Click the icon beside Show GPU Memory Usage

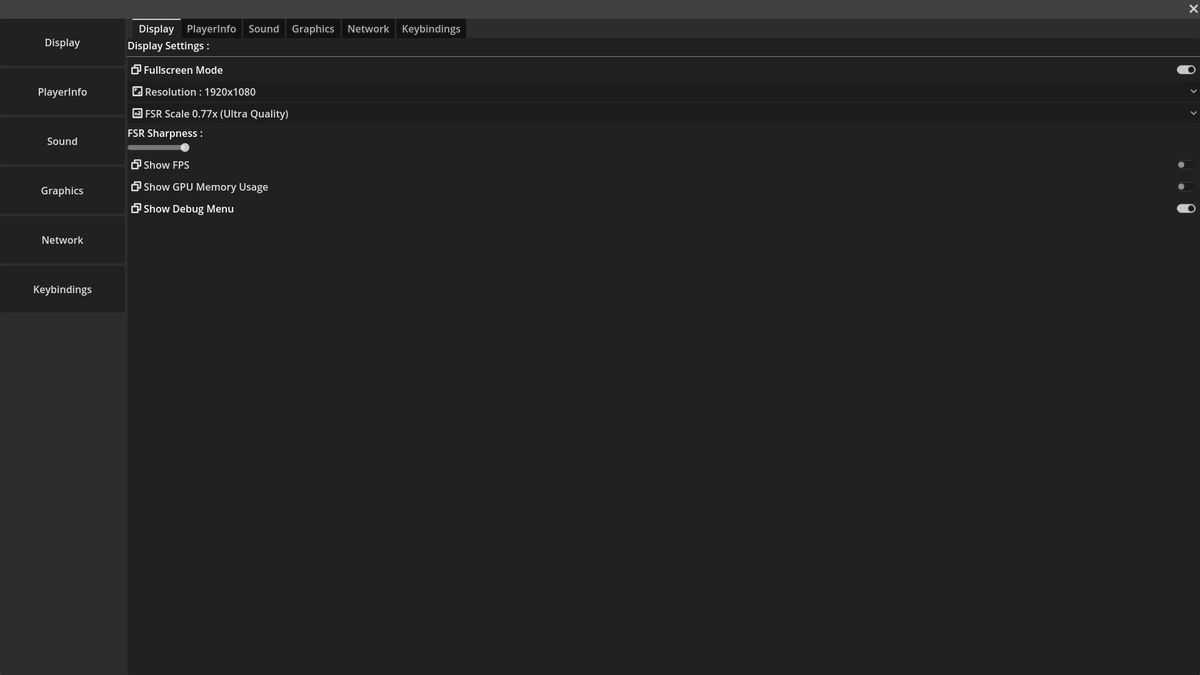[136, 186]
